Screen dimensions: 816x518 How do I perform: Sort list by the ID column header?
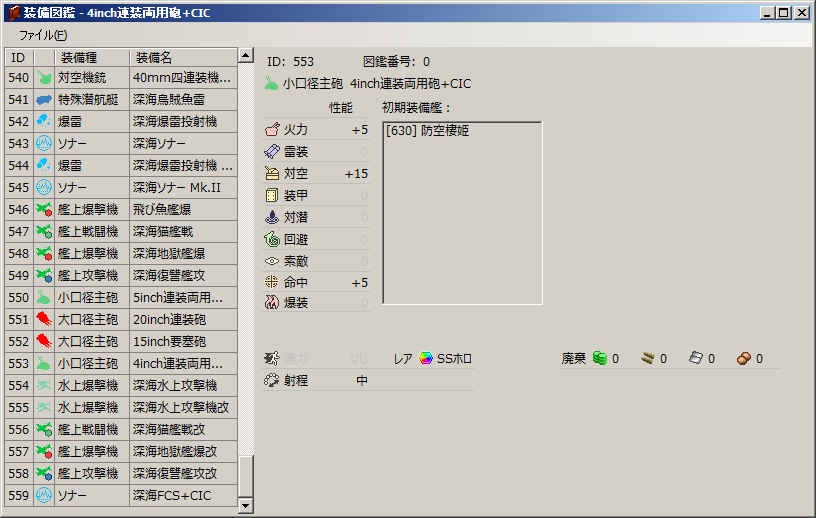[18, 57]
